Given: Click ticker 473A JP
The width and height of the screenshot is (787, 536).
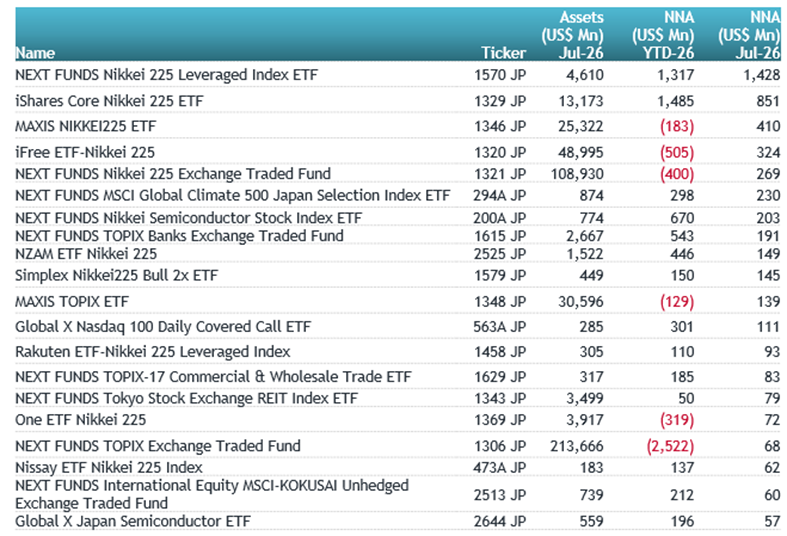Looking at the screenshot, I should (x=499, y=468).
